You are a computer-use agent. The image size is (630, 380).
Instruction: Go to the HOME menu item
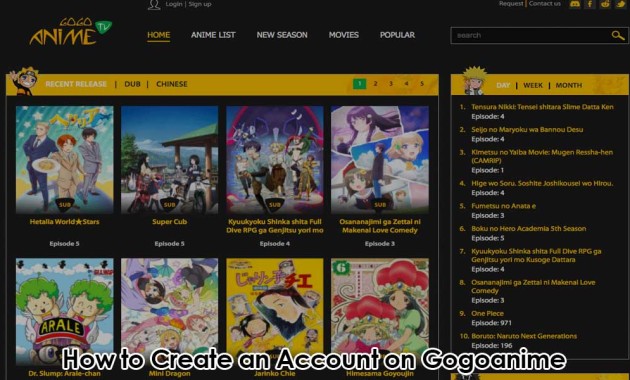(159, 35)
